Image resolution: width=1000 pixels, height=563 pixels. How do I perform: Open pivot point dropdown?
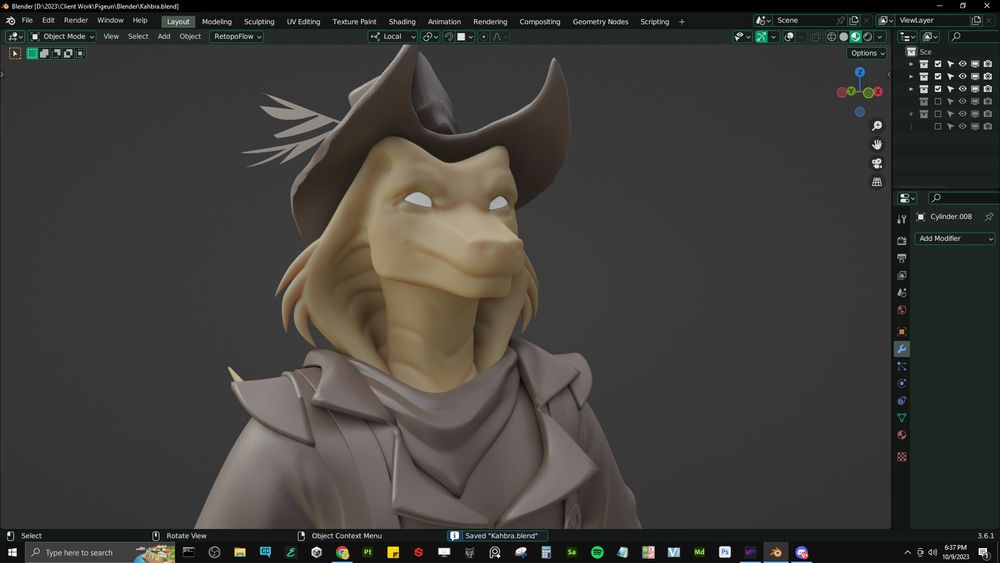click(x=430, y=36)
